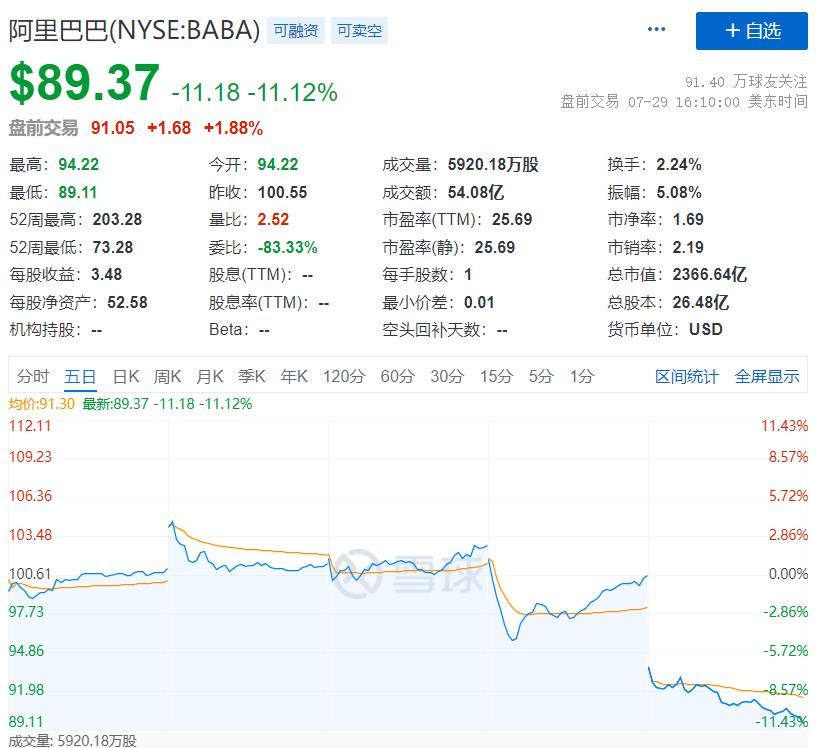This screenshot has height=748, width=821.
Task: Switch to the 分时 intraday chart tab
Action: (x=33, y=376)
